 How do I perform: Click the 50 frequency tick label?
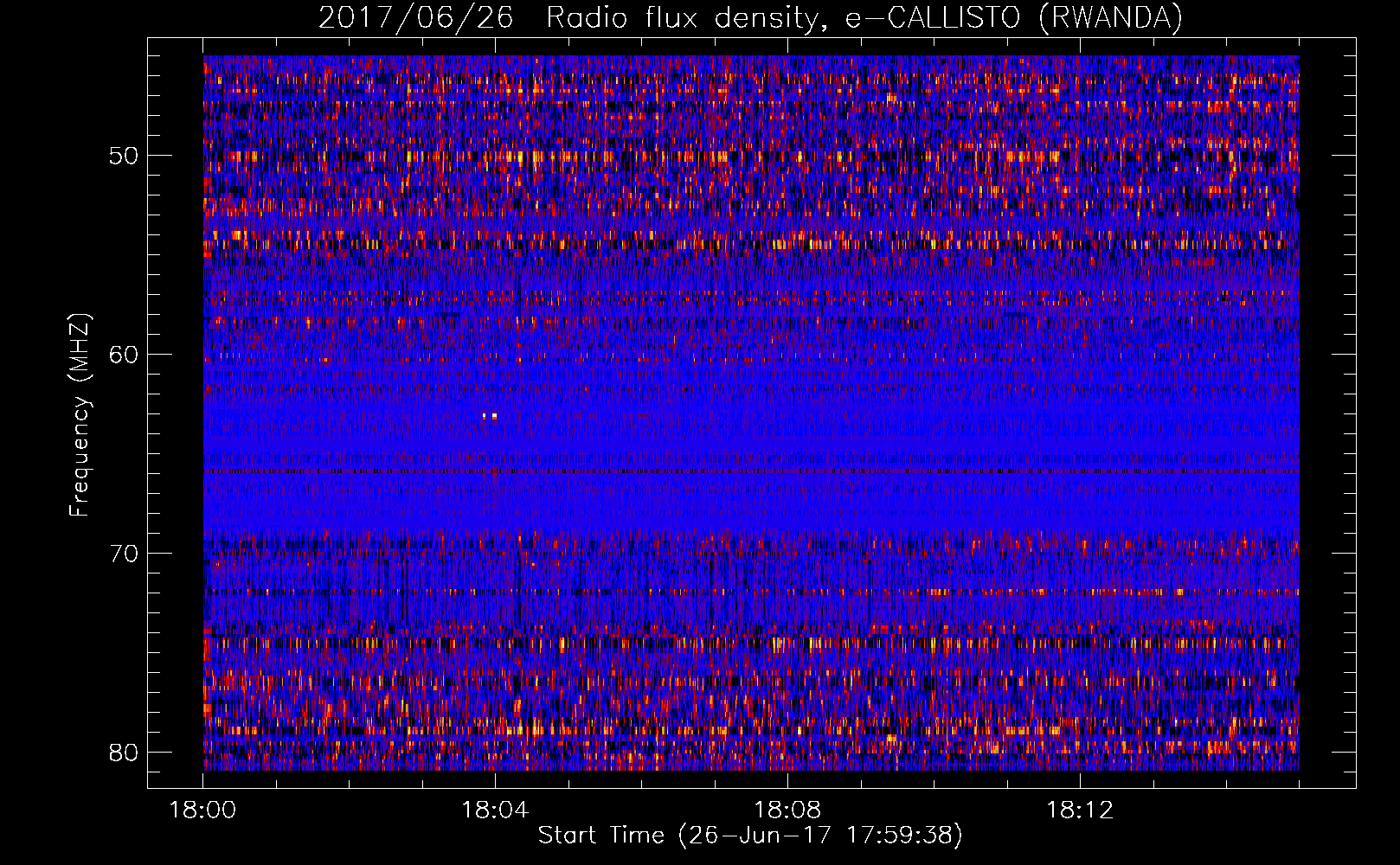(124, 156)
